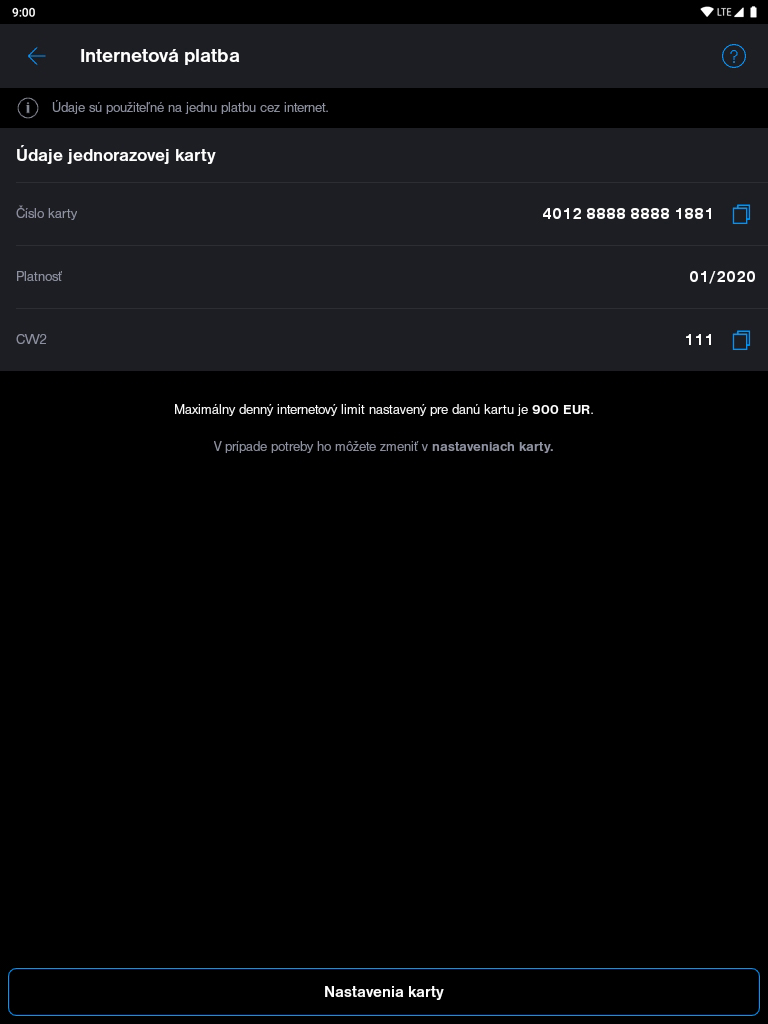Select the card number 4012 8888 8888 1881
This screenshot has height=1024, width=768.
(628, 214)
